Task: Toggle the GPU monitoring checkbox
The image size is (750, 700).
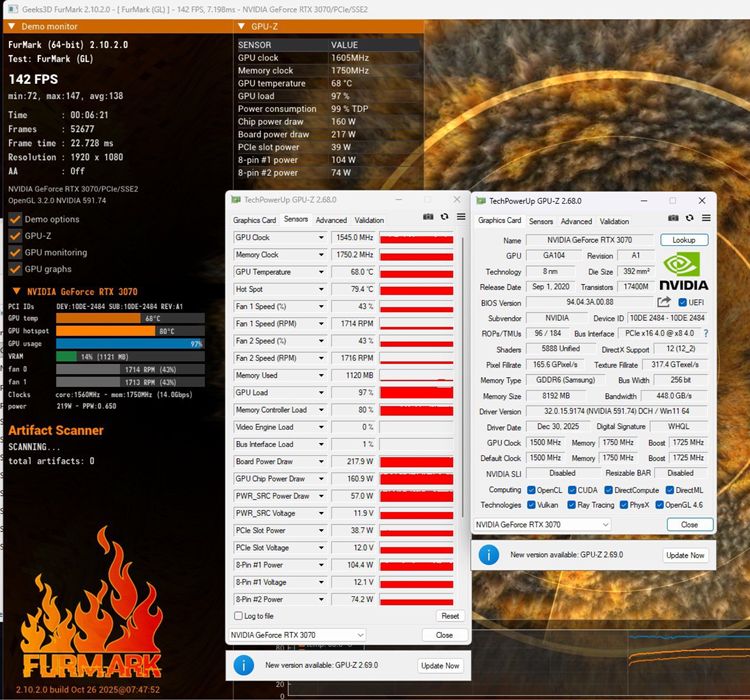Action: pos(15,253)
